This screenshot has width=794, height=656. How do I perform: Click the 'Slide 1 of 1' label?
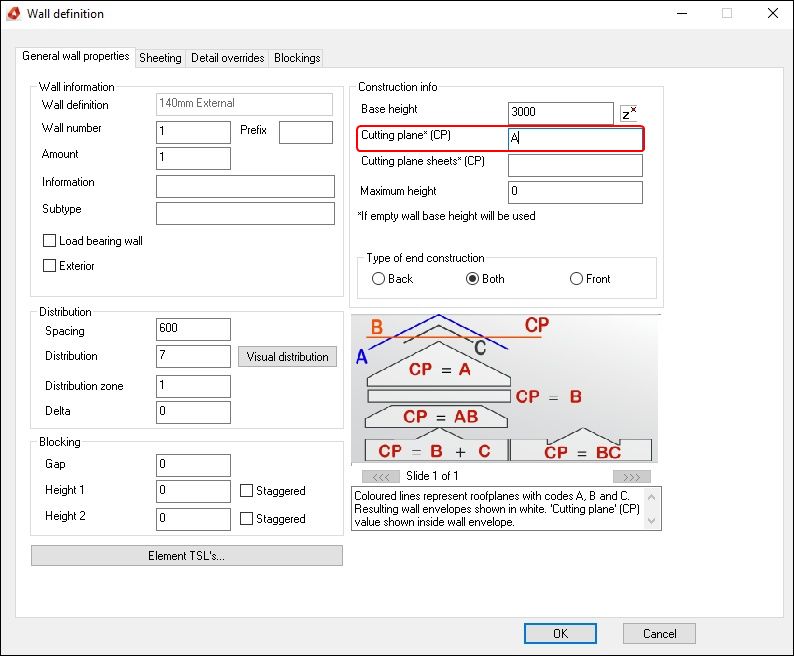tap(432, 476)
